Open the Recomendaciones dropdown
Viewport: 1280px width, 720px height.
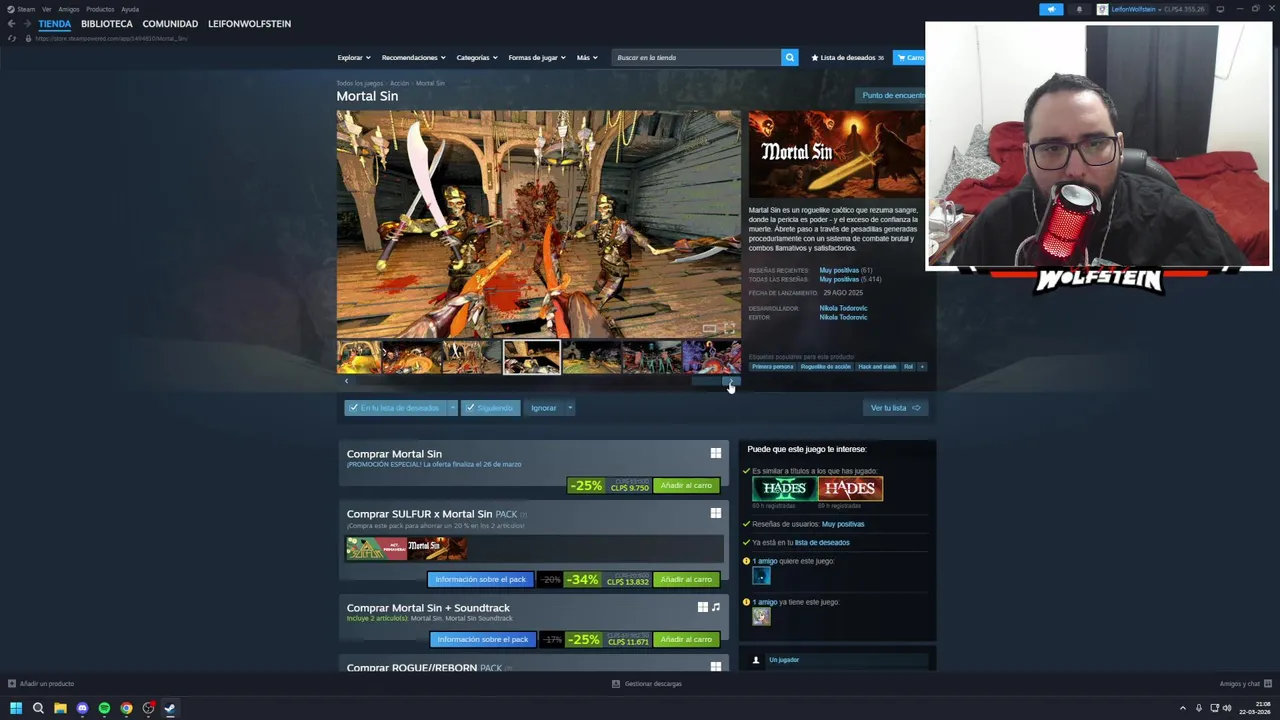coord(413,58)
